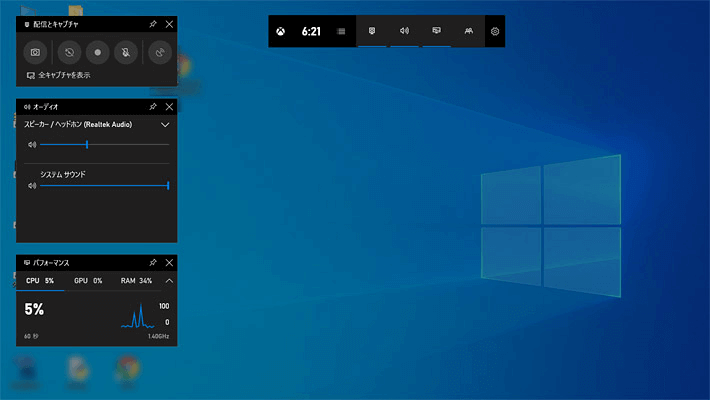This screenshot has width=710, height=400.
Task: Switch to the GPU performance tab
Action: click(88, 281)
